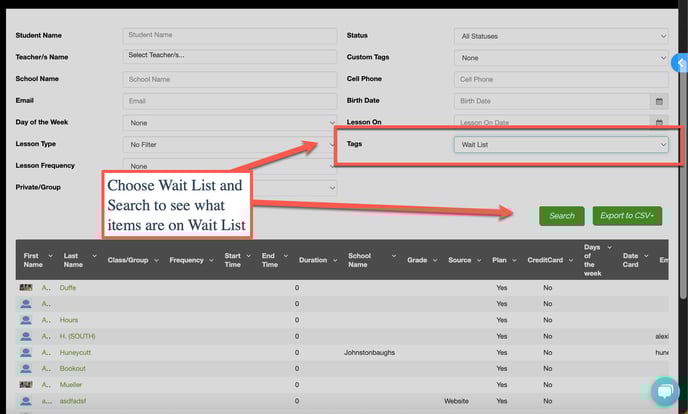Expand the Status dropdown
The image size is (688, 414).
click(x=560, y=36)
